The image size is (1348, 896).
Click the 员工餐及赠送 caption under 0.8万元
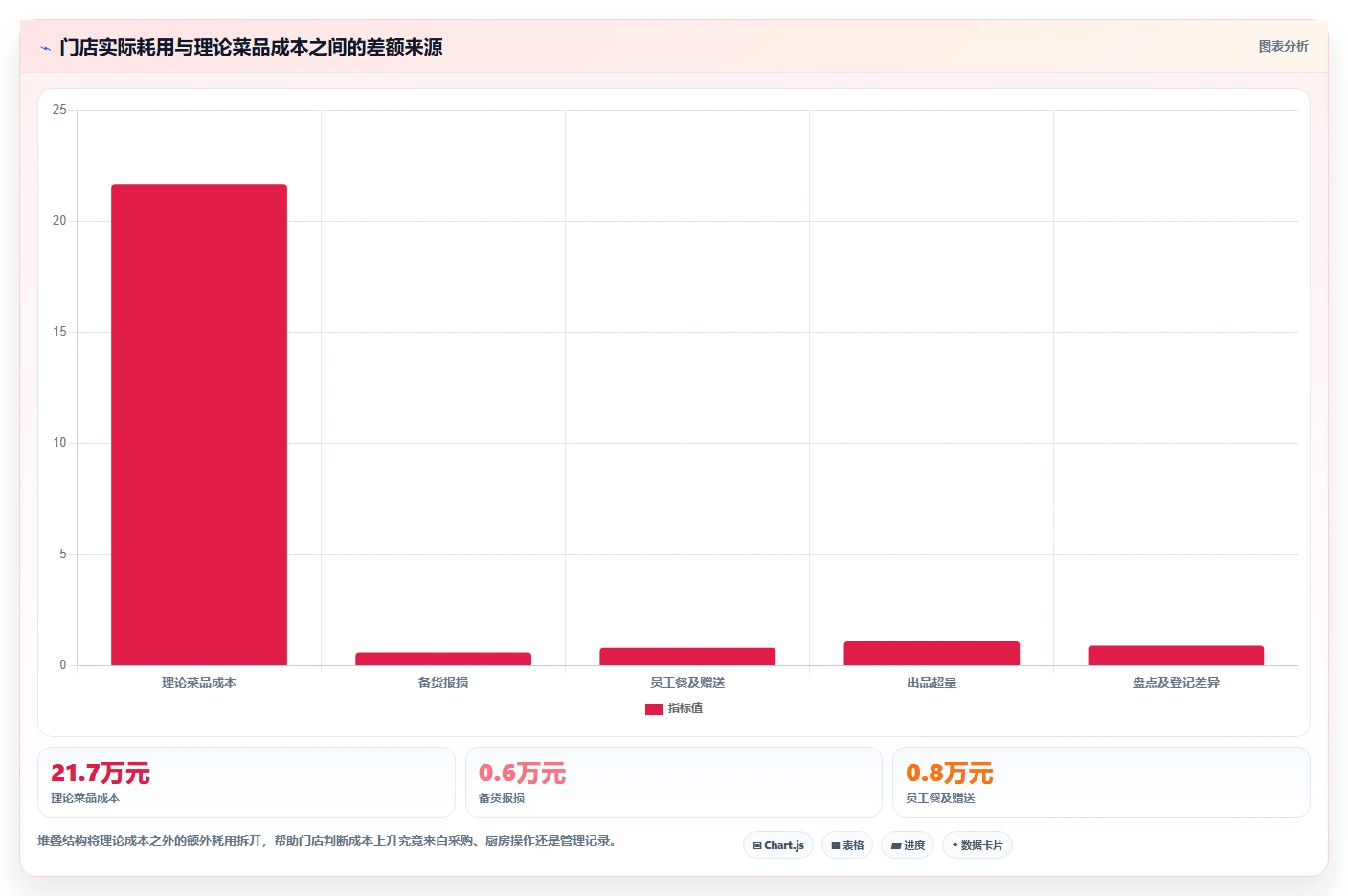click(940, 797)
